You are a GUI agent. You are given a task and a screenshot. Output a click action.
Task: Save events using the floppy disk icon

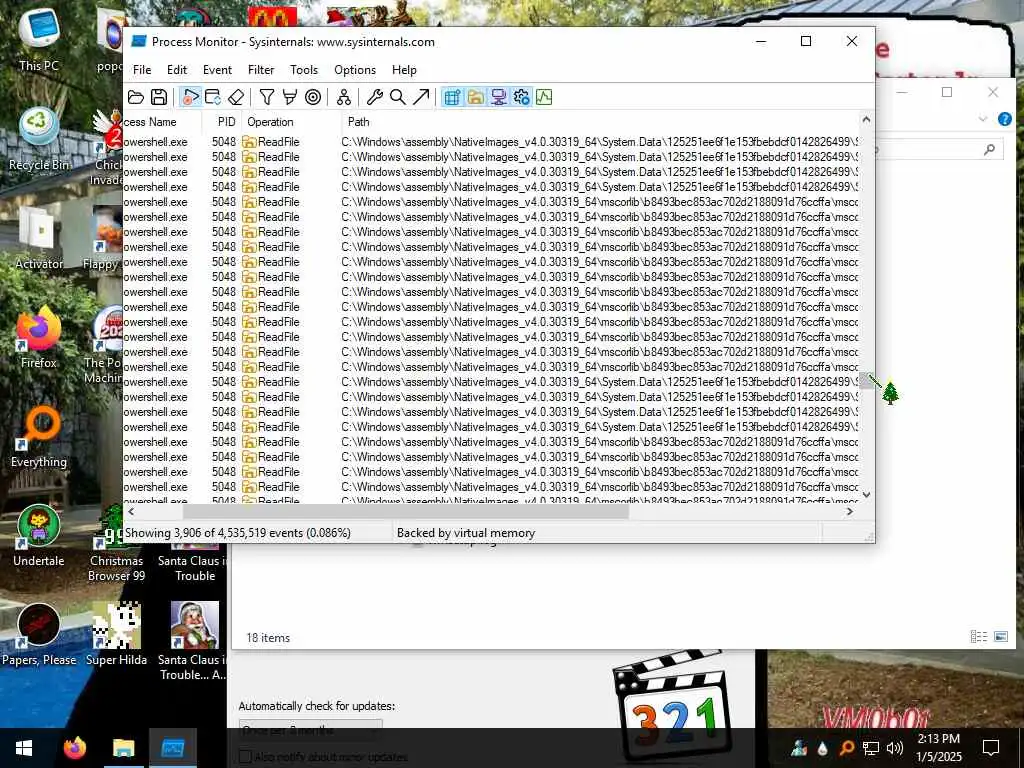(x=159, y=97)
